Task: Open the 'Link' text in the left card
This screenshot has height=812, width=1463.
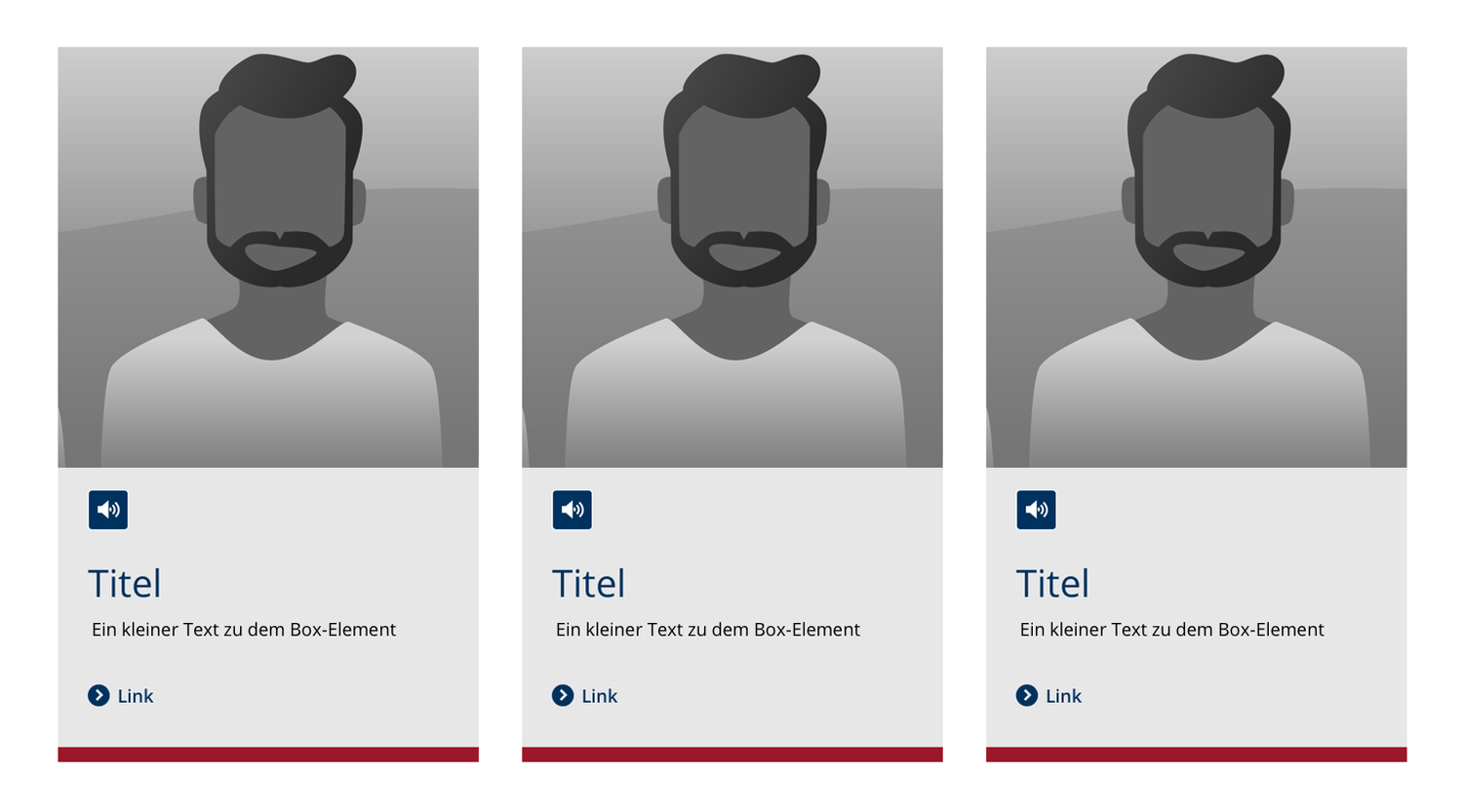Action: click(136, 696)
